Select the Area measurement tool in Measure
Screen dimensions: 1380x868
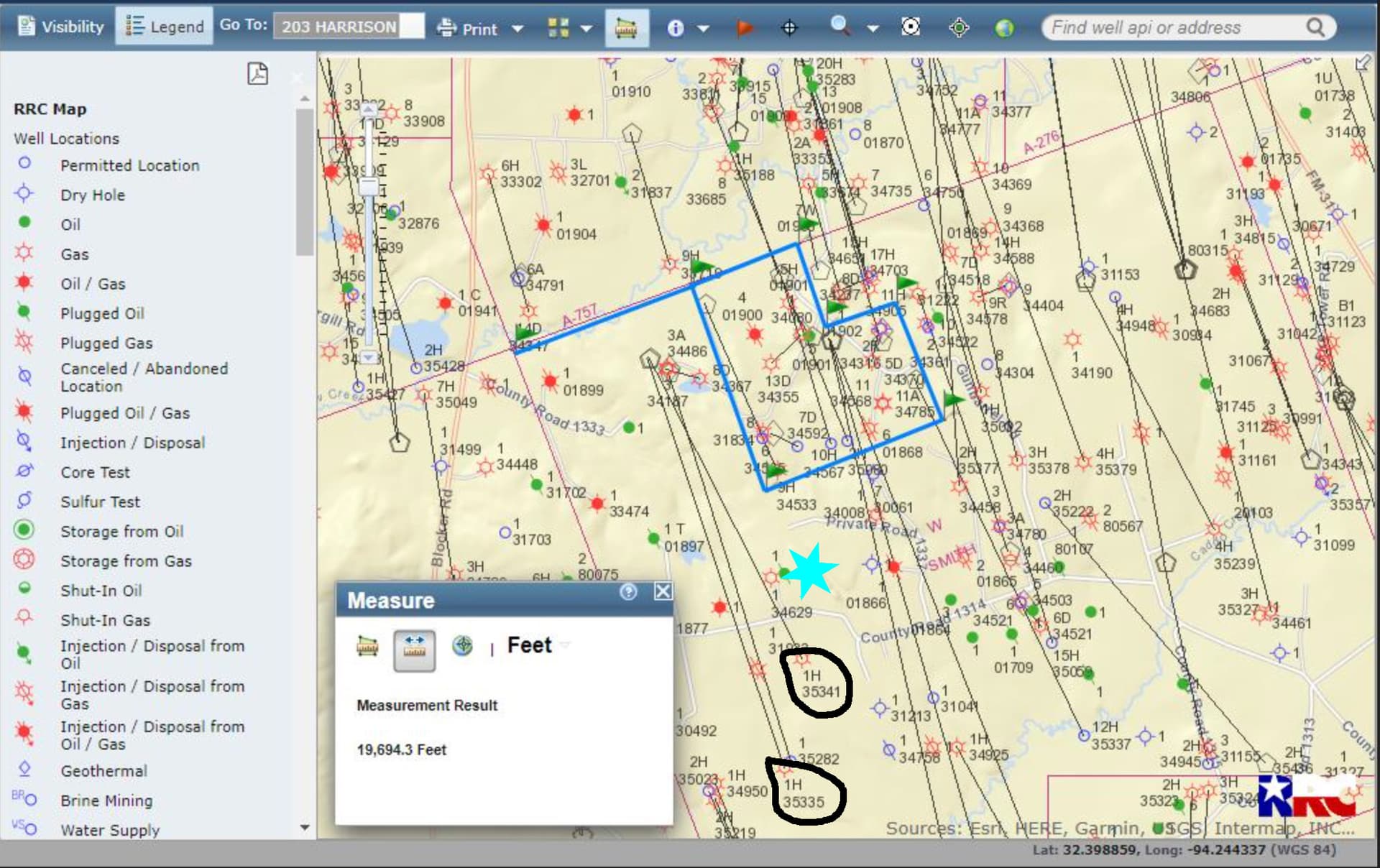pyautogui.click(x=367, y=646)
